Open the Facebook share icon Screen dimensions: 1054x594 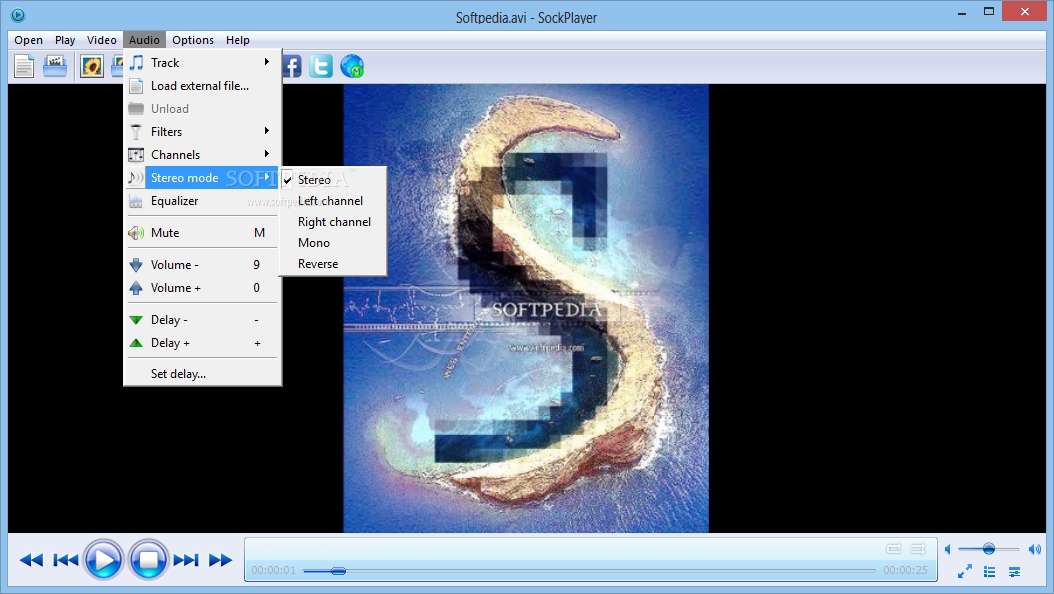click(x=292, y=67)
